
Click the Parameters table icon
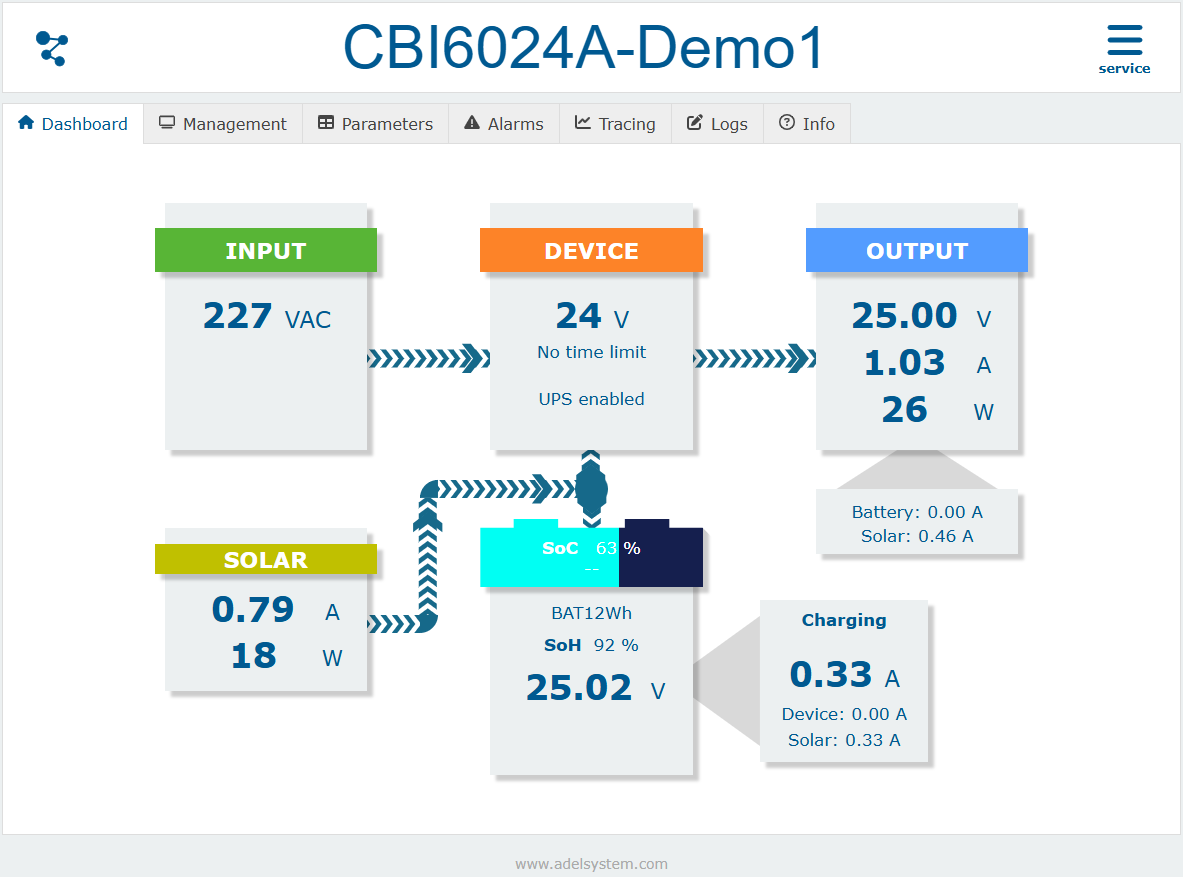click(x=326, y=122)
